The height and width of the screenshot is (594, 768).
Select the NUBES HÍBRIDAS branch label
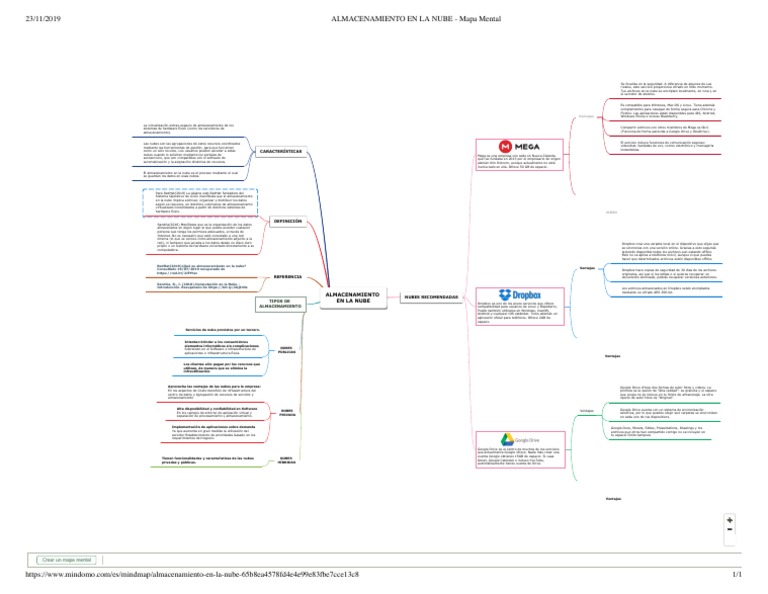(287, 460)
